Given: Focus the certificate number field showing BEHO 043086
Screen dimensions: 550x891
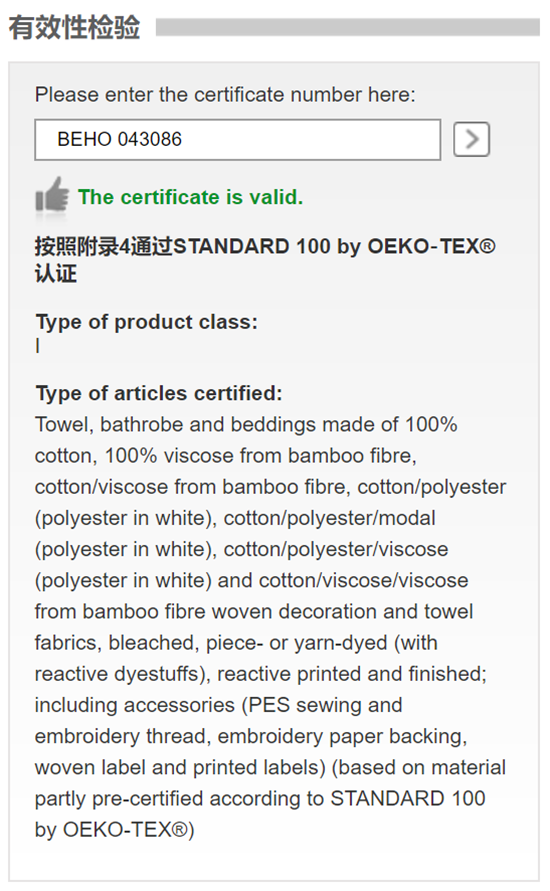Looking at the screenshot, I should click(238, 139).
